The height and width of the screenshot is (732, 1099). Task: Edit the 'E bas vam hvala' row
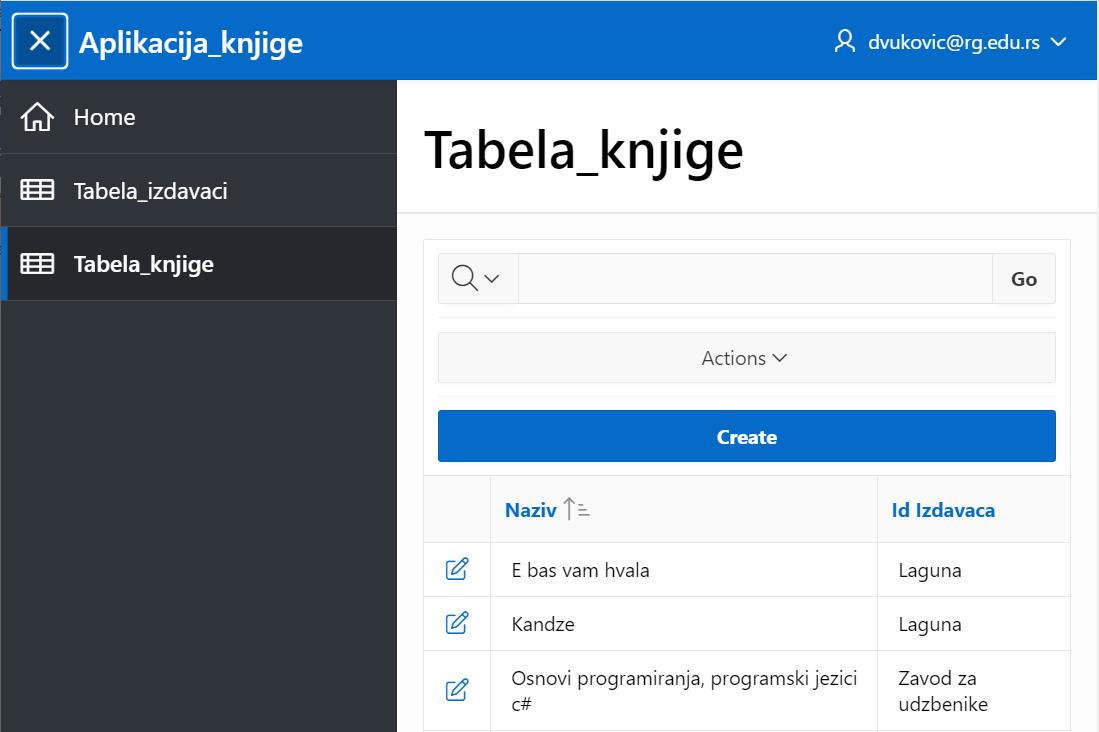click(456, 570)
